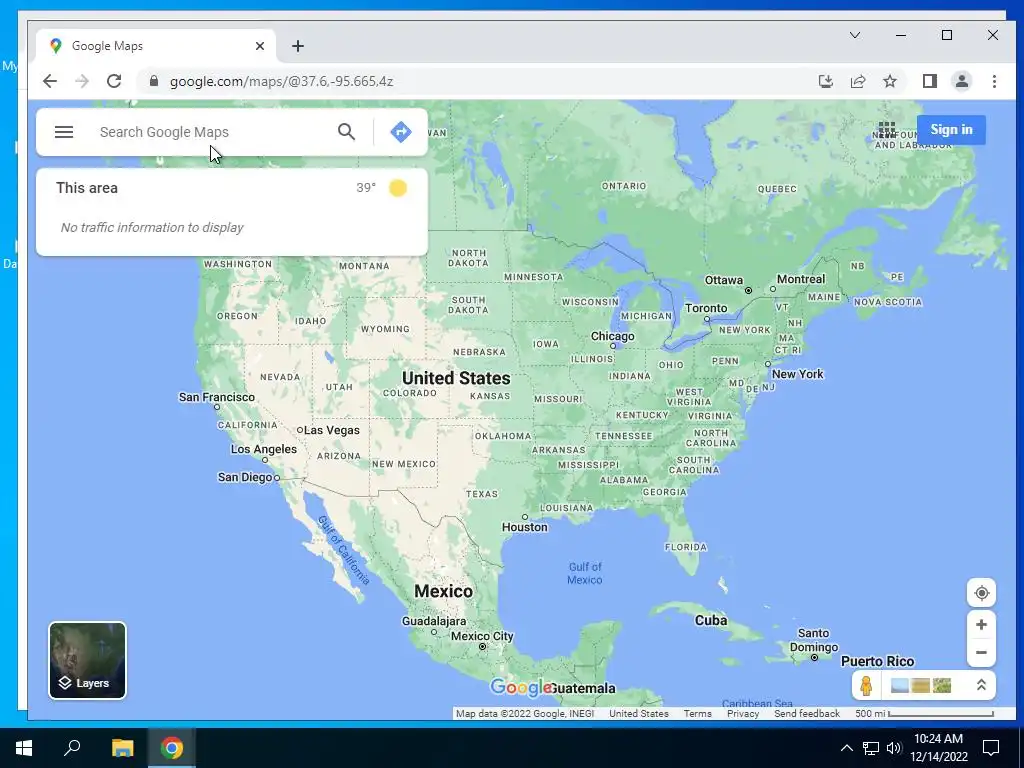1024x768 pixels.
Task: Click the 500 mi scale bar
Action: pos(924,714)
